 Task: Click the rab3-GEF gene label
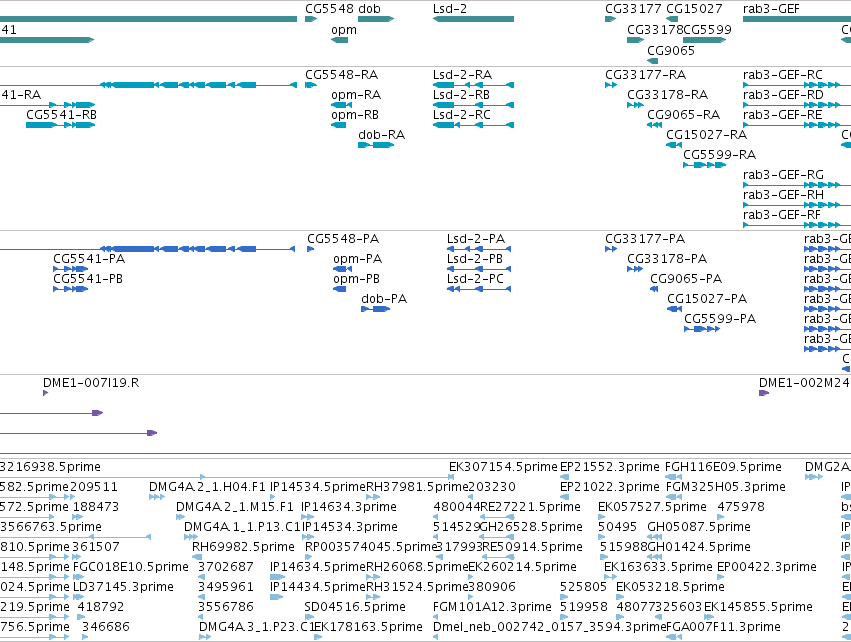click(x=771, y=9)
